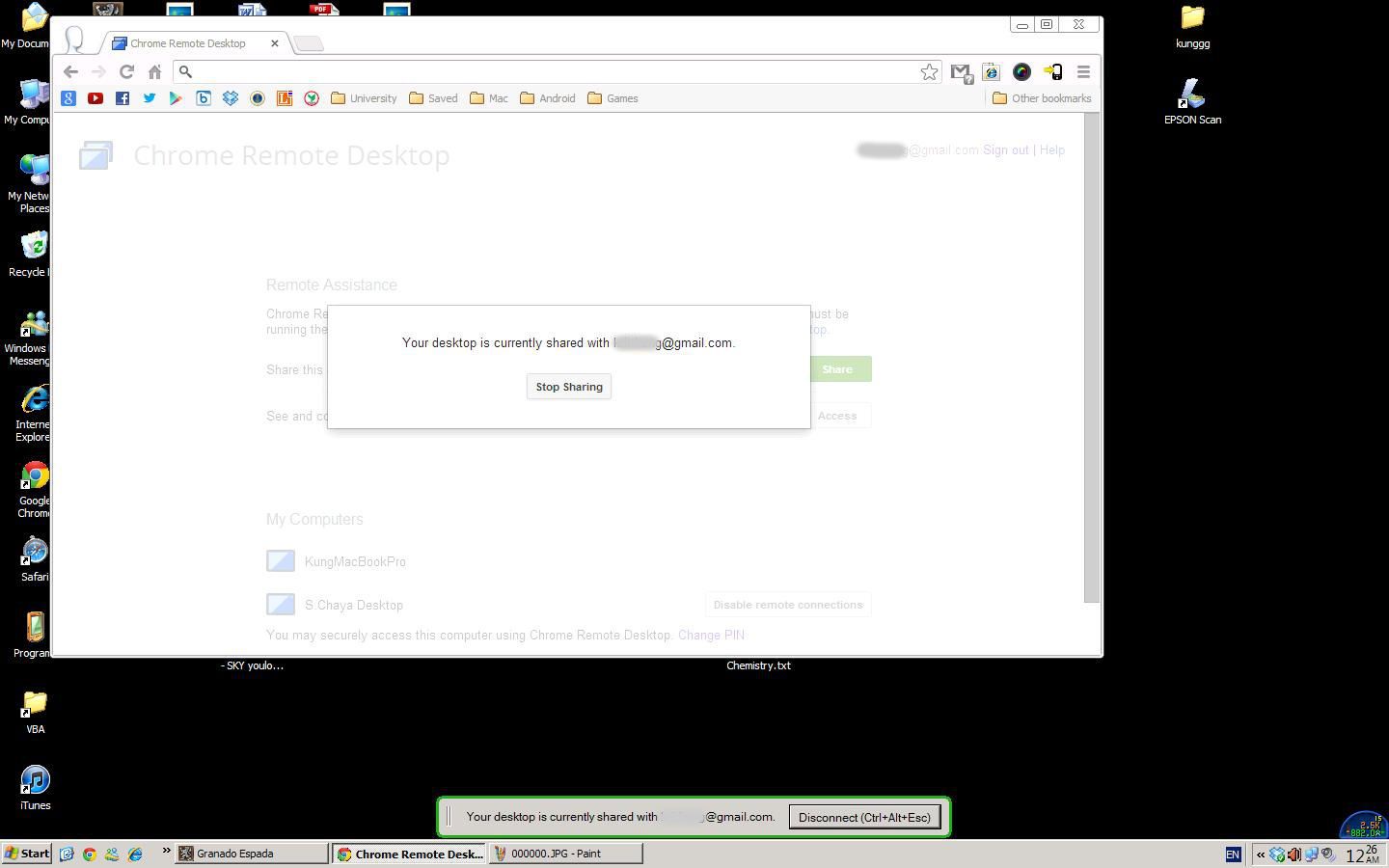Screen dimensions: 1389x868
Task: Click the Stop Sharing button
Action: (x=569, y=387)
